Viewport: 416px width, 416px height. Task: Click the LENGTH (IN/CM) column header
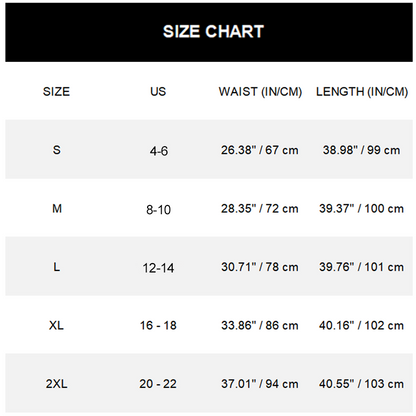(362, 92)
